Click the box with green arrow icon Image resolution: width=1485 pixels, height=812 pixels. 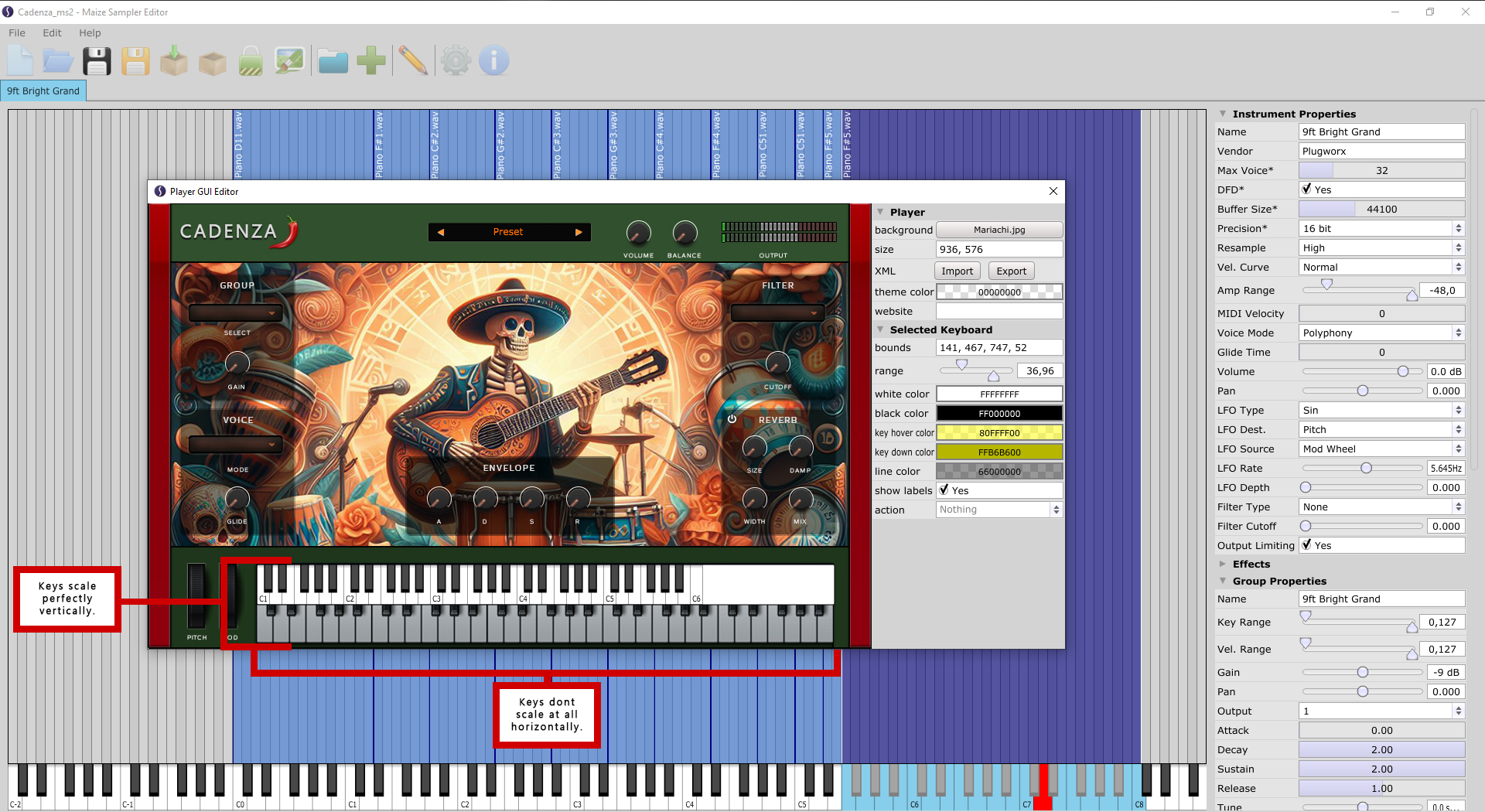[174, 61]
